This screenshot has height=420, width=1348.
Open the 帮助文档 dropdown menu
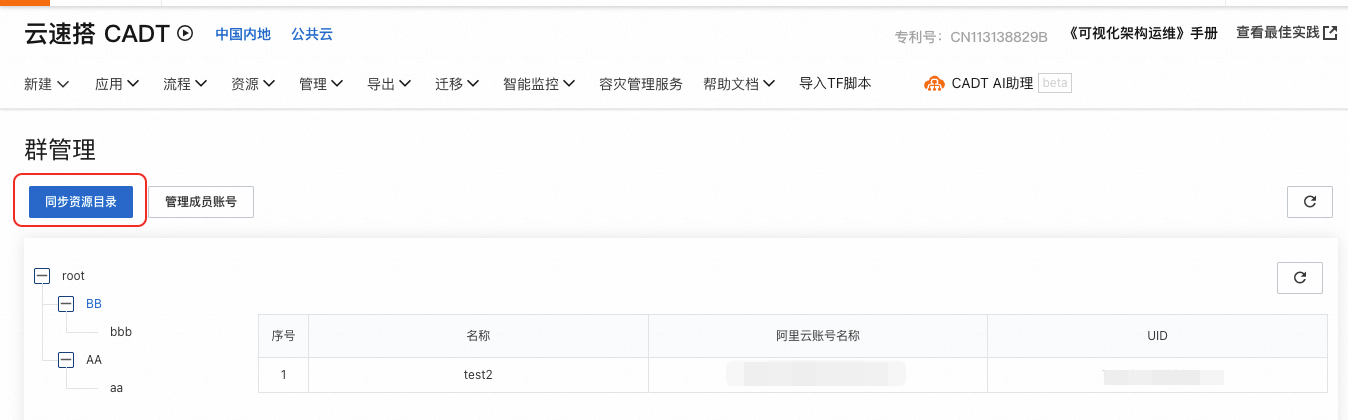[740, 84]
